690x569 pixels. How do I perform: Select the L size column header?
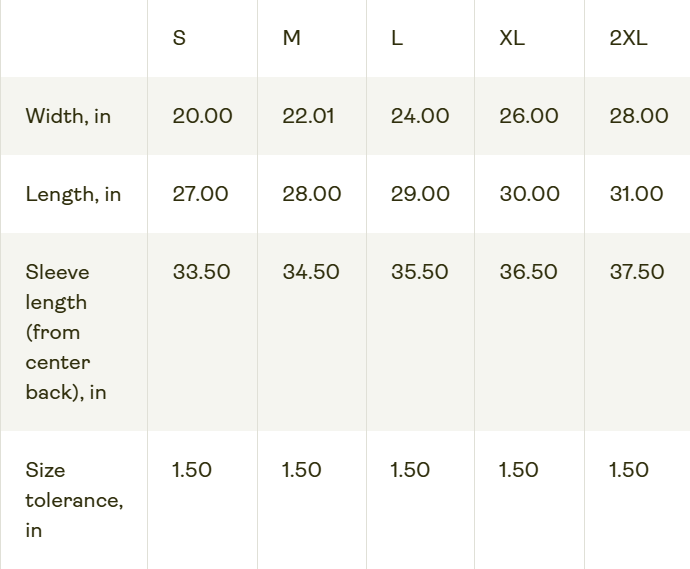[x=397, y=38]
